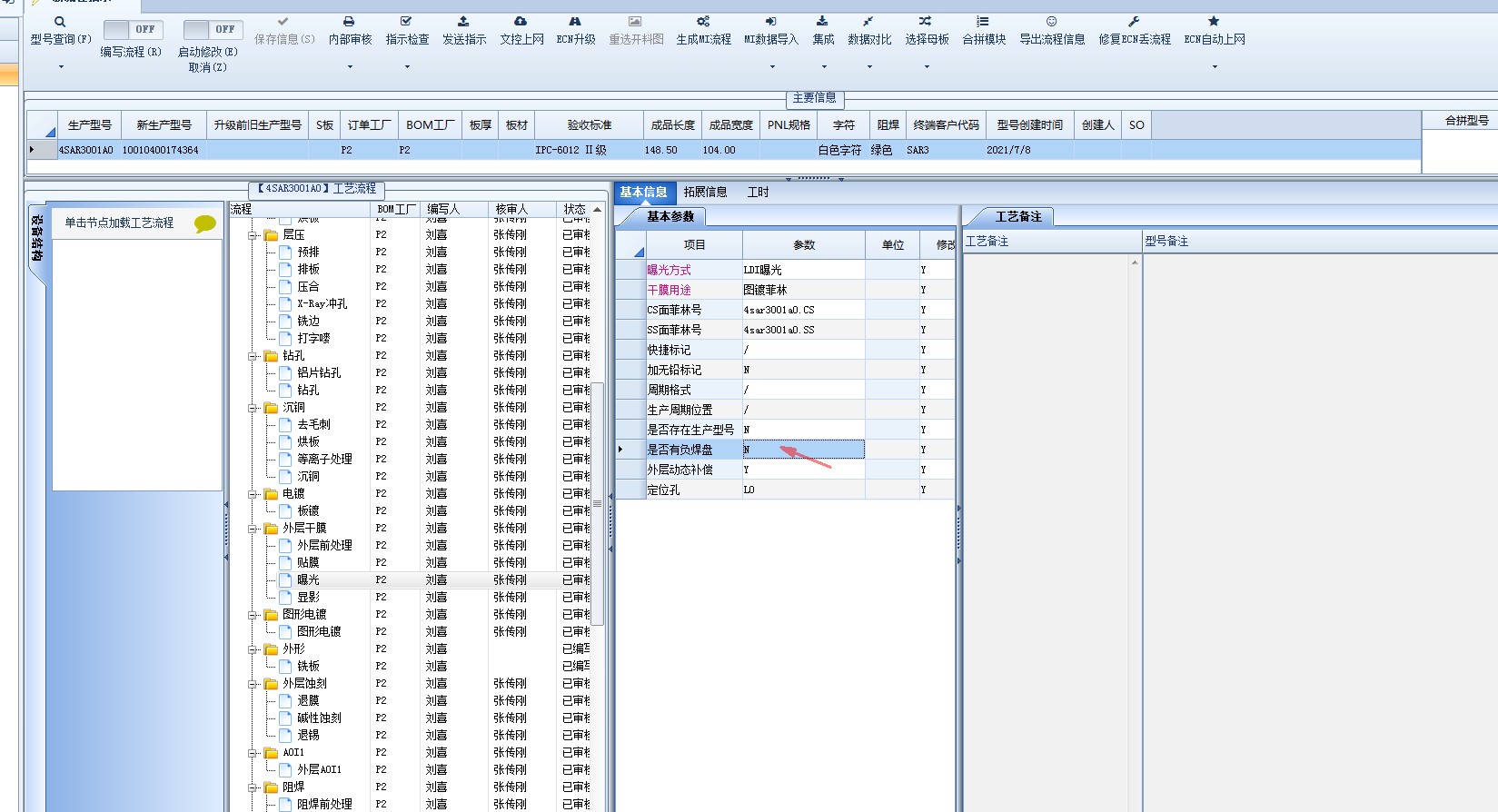
Task: Select the 基本参数 tab
Action: click(670, 216)
